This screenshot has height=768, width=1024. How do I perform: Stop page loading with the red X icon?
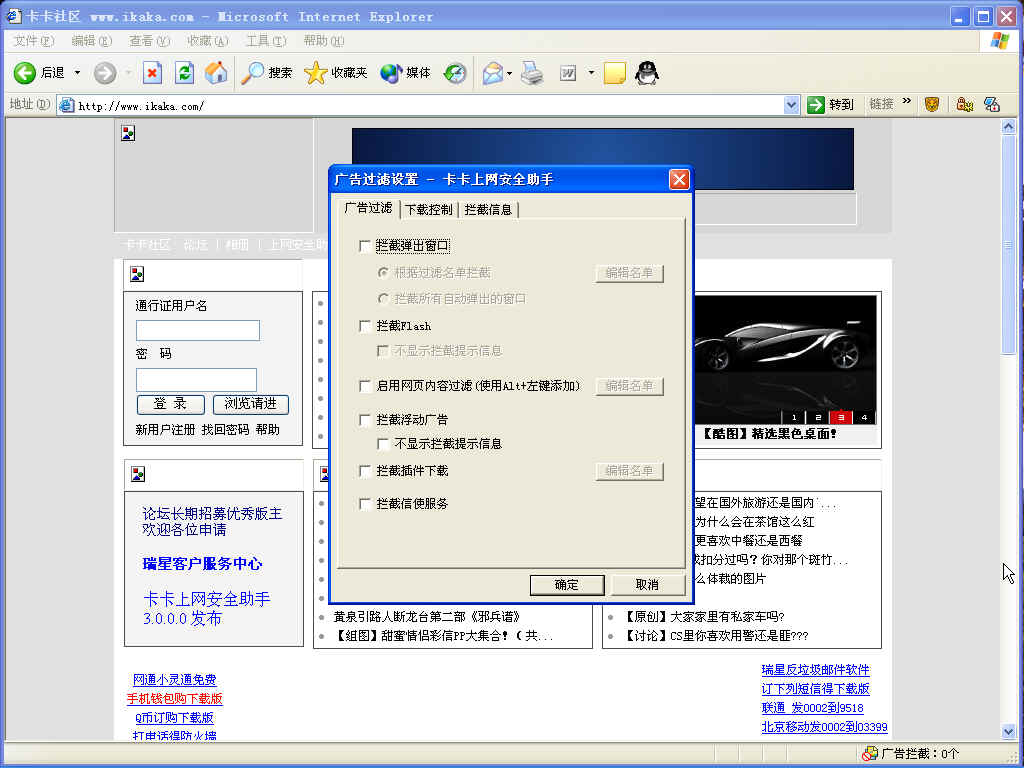(152, 72)
